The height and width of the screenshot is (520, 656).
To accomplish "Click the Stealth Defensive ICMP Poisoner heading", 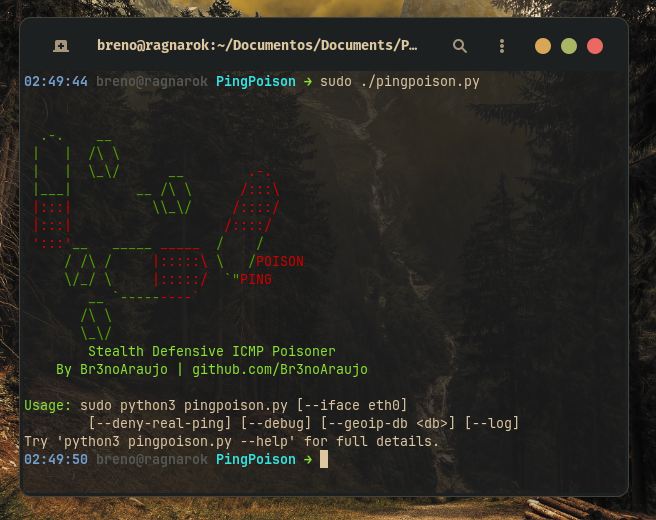I will point(212,351).
